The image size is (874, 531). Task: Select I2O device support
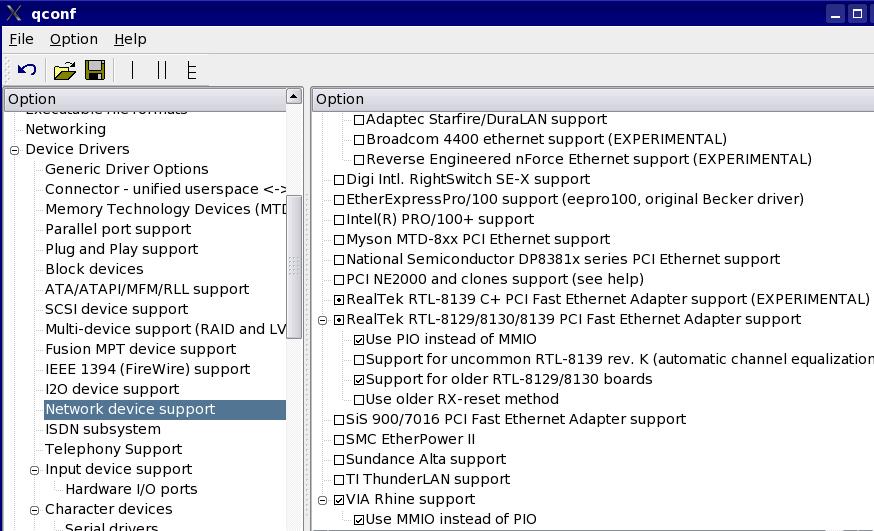(x=112, y=389)
